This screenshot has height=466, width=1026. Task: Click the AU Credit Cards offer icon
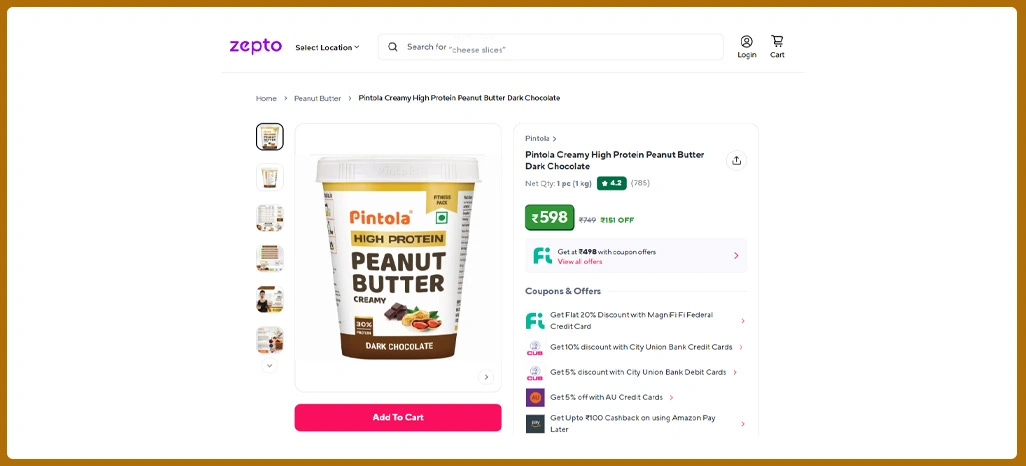point(535,397)
